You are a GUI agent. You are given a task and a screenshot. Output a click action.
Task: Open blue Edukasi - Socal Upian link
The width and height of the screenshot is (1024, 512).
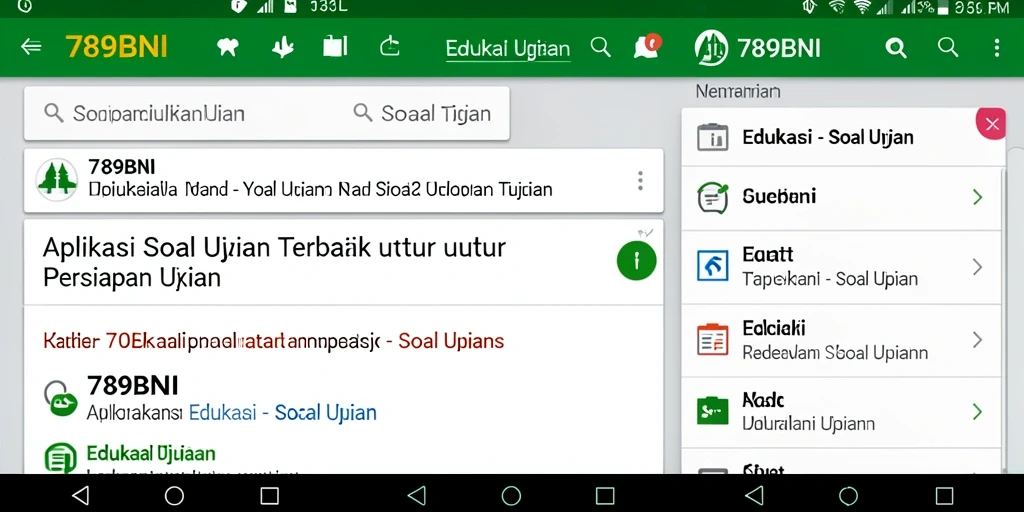(282, 413)
